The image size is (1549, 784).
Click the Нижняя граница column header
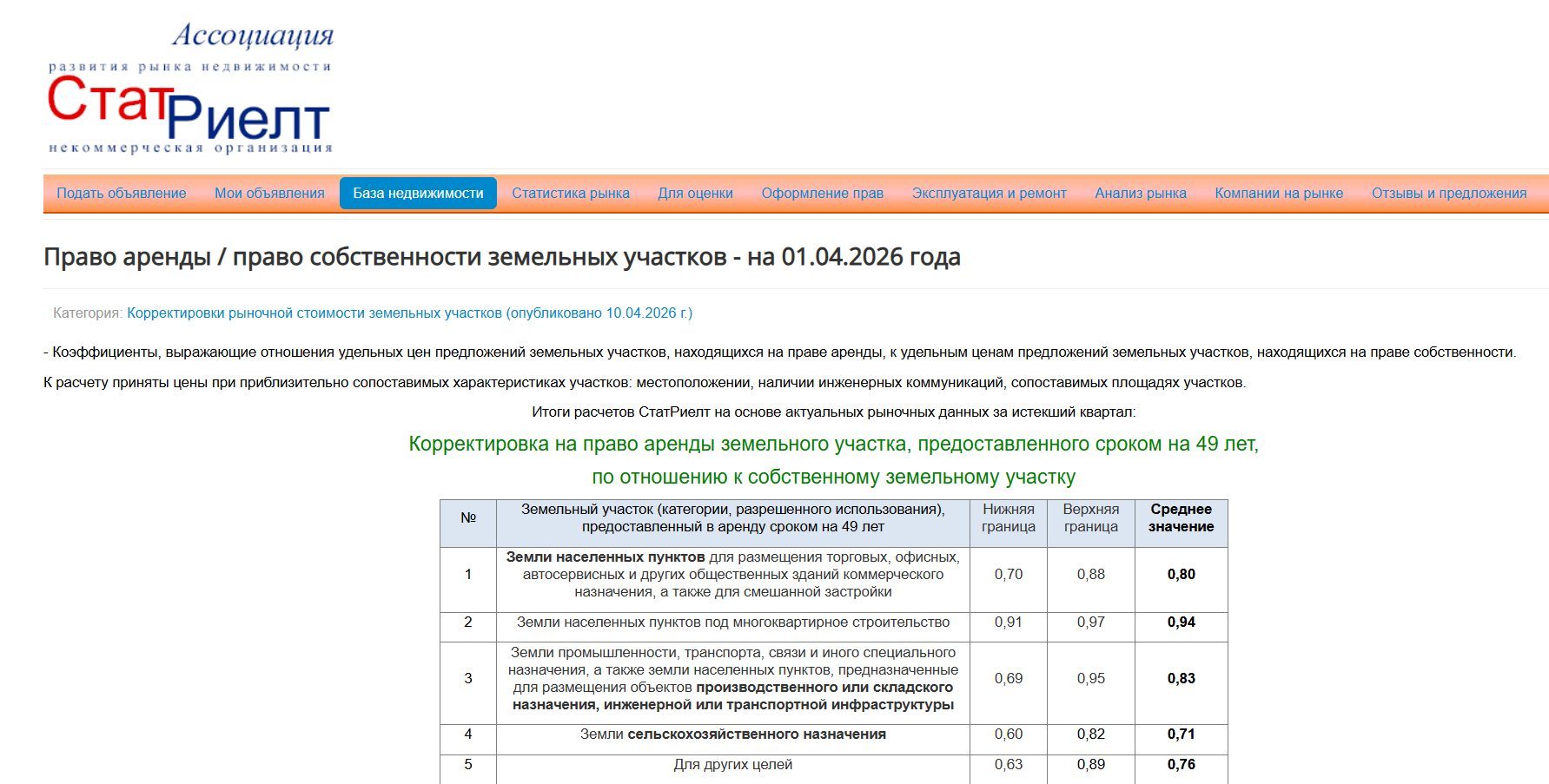pyautogui.click(x=1008, y=518)
